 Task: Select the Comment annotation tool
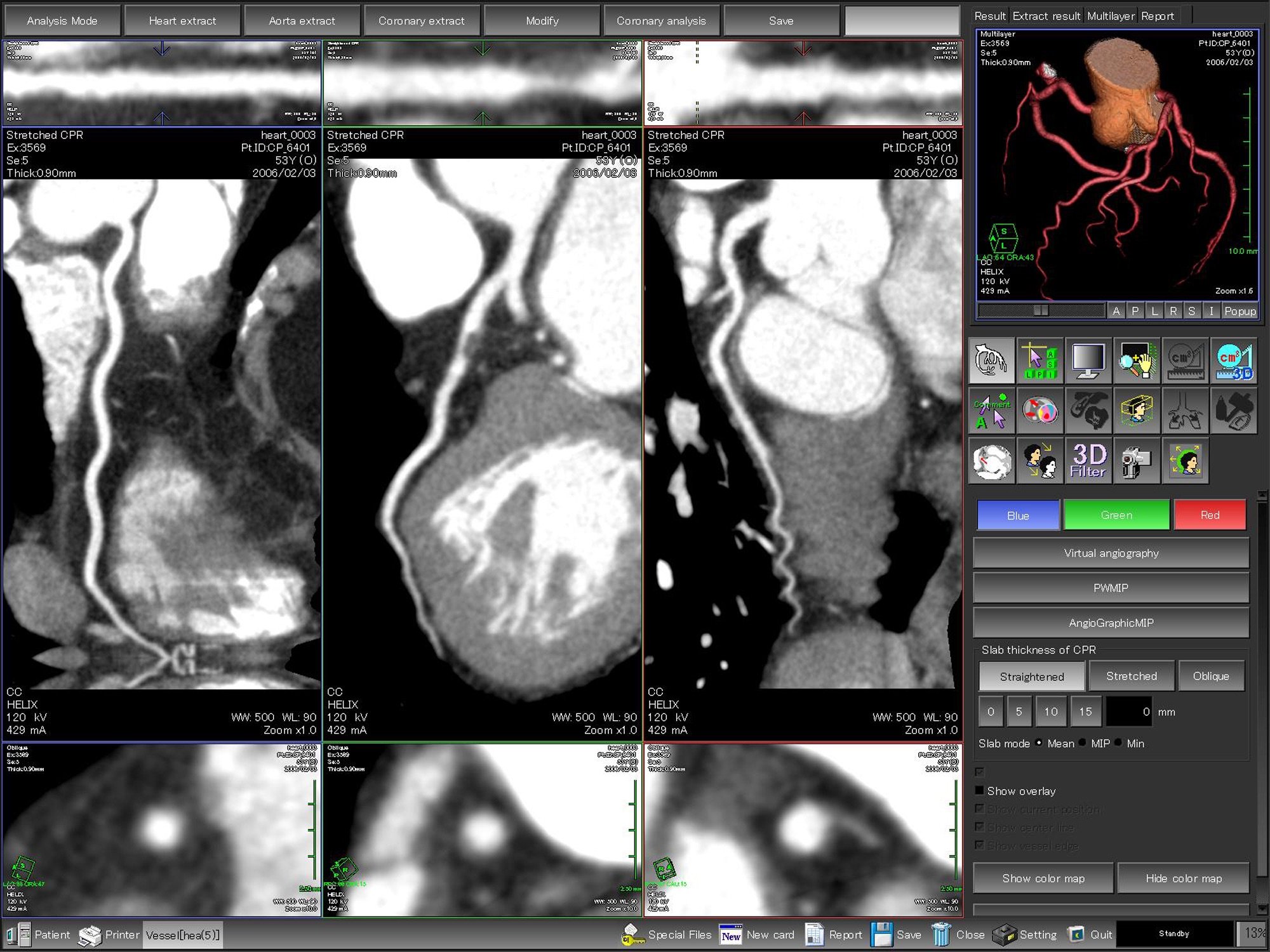(x=991, y=411)
